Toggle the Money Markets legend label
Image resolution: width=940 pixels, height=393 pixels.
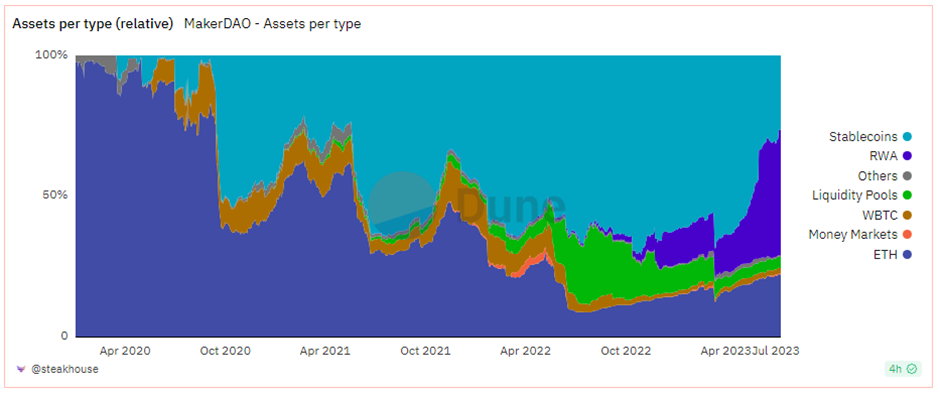pos(853,235)
